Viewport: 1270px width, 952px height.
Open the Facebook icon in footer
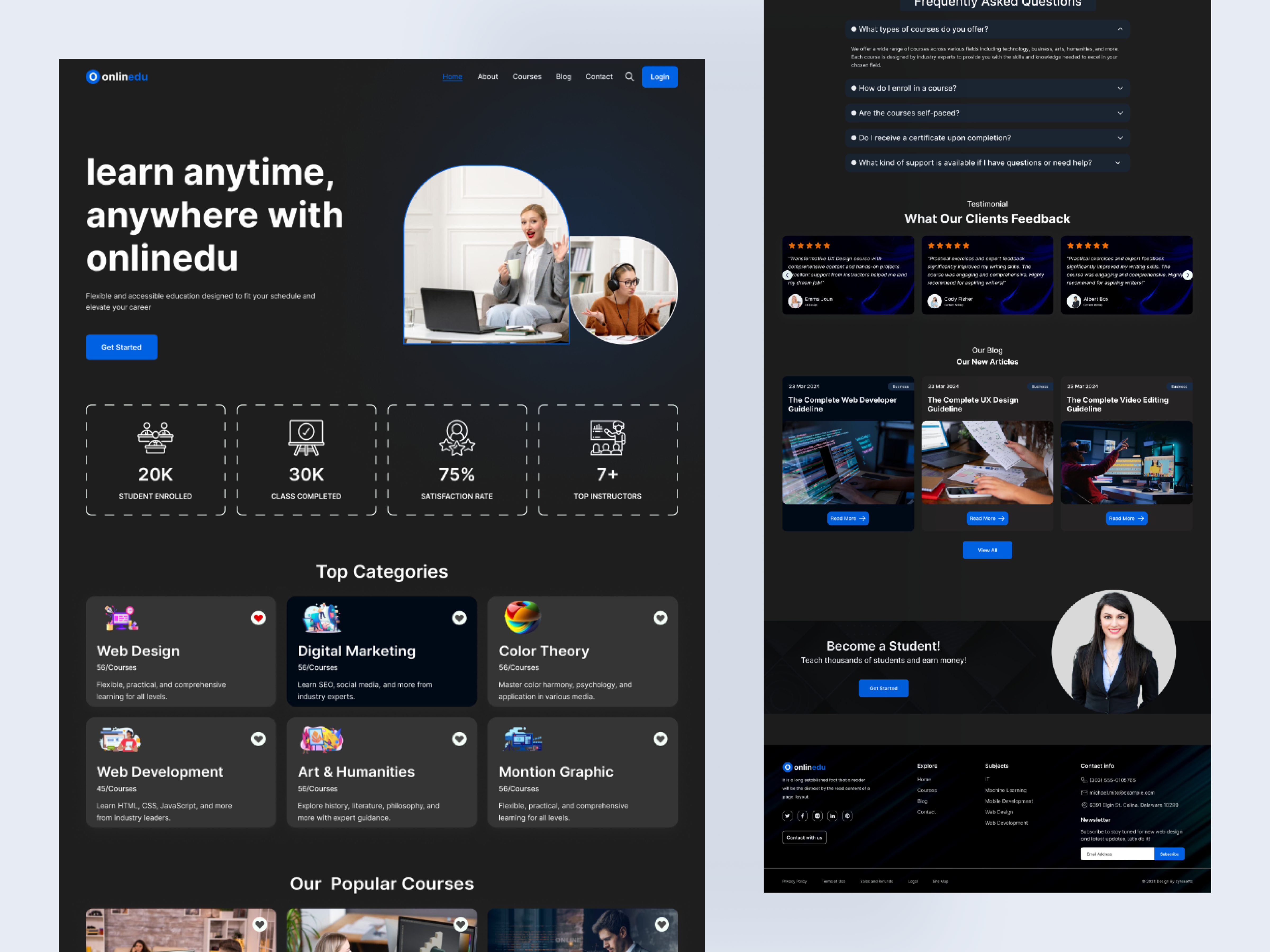coord(803,816)
